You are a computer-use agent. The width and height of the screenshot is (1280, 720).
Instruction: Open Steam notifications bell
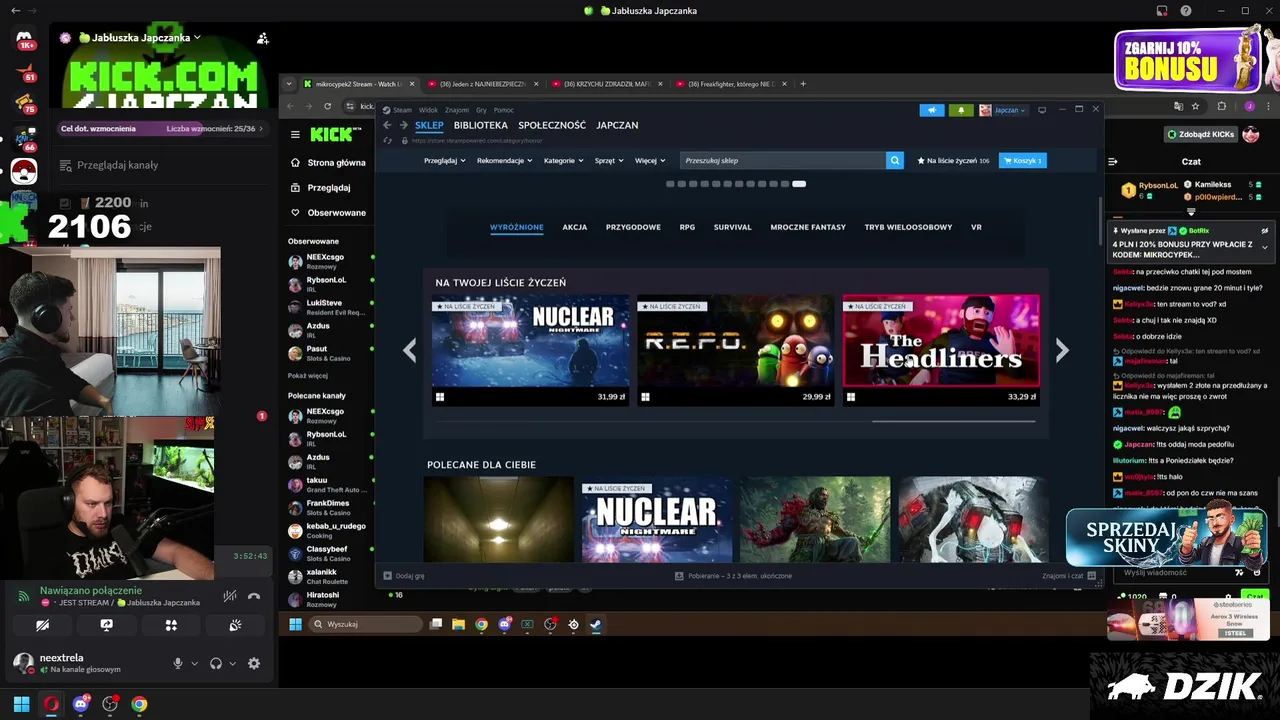[961, 110]
